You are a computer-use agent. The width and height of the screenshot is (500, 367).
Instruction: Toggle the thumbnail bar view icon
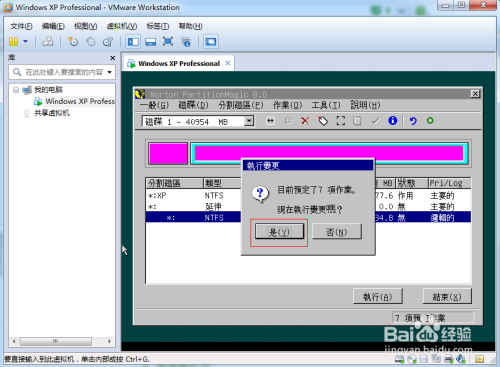tap(150, 42)
